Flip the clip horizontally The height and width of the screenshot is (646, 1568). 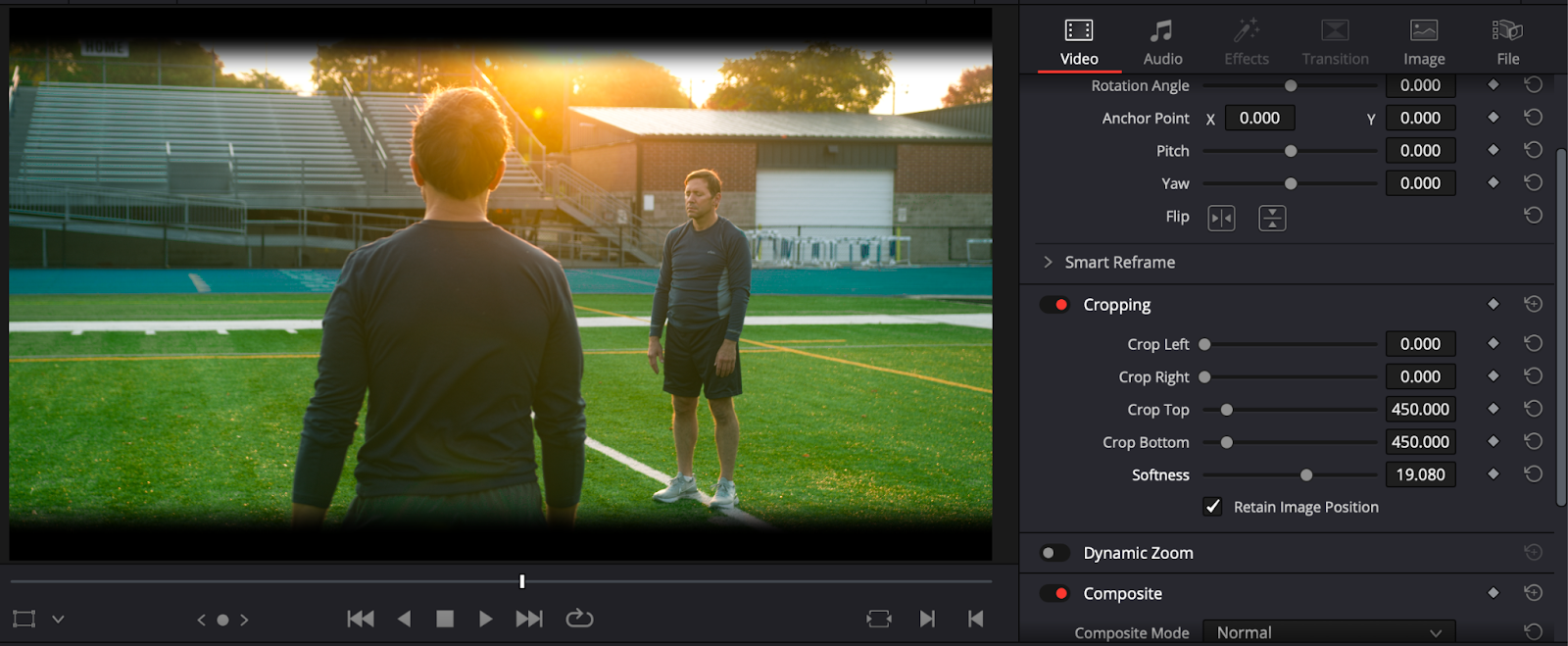[1221, 218]
